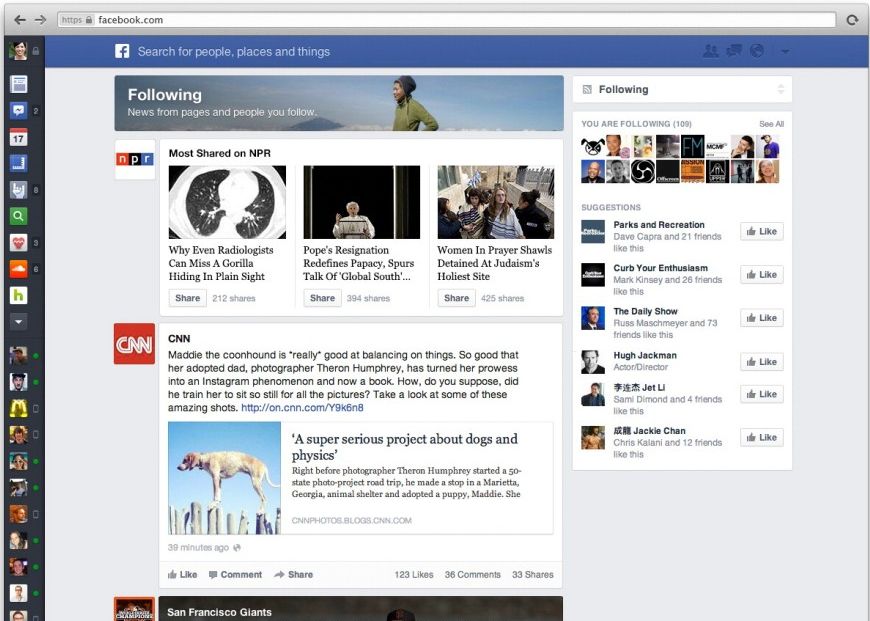
Task: Open the lung scan article thumbnail
Action: [227, 203]
